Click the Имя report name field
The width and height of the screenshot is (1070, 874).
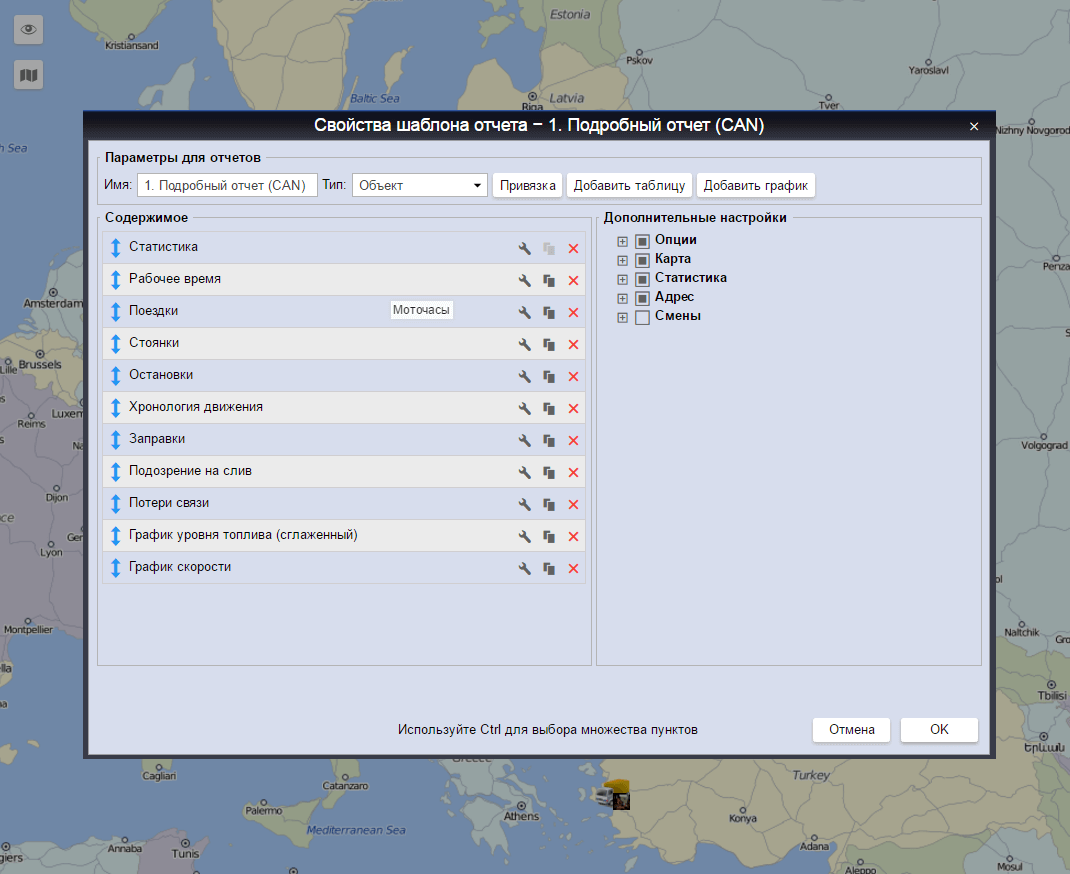click(227, 186)
